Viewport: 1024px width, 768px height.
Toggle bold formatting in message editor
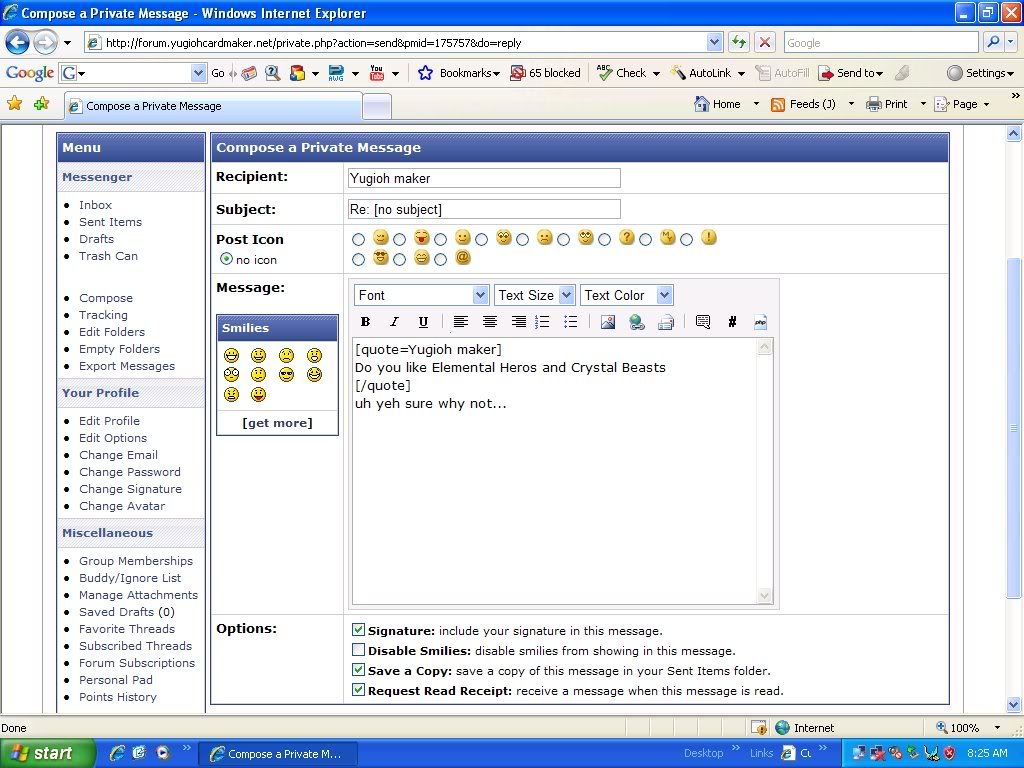click(x=365, y=322)
